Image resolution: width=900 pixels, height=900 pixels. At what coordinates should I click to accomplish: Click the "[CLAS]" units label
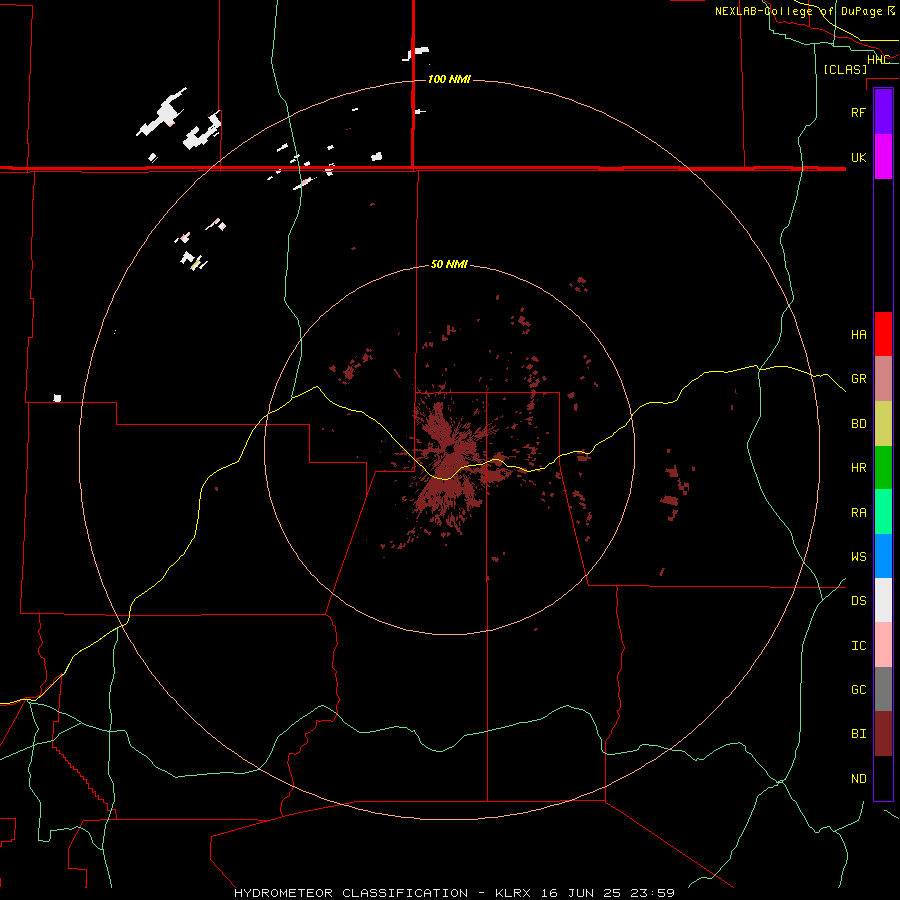(845, 70)
